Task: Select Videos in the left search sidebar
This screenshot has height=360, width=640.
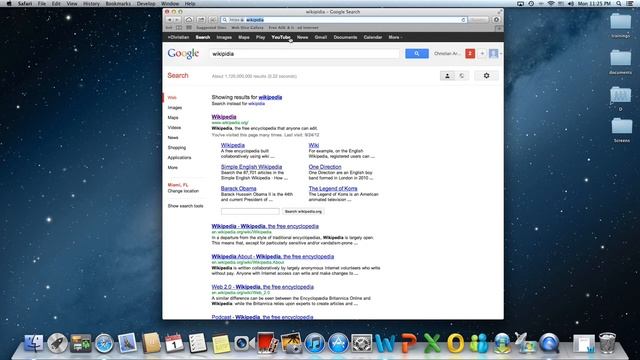Action: pyautogui.click(x=174, y=128)
